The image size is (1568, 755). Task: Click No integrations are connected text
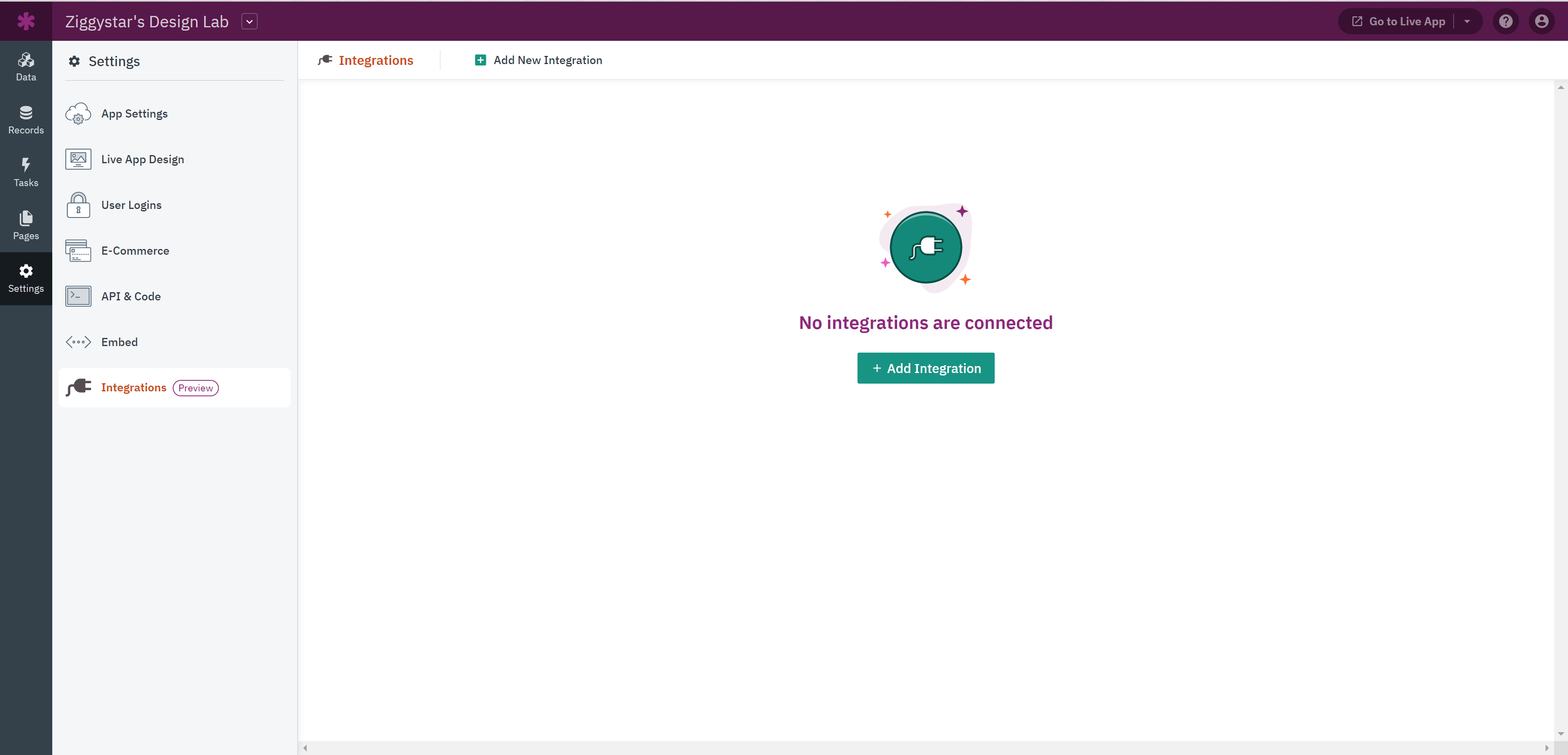[x=925, y=322]
